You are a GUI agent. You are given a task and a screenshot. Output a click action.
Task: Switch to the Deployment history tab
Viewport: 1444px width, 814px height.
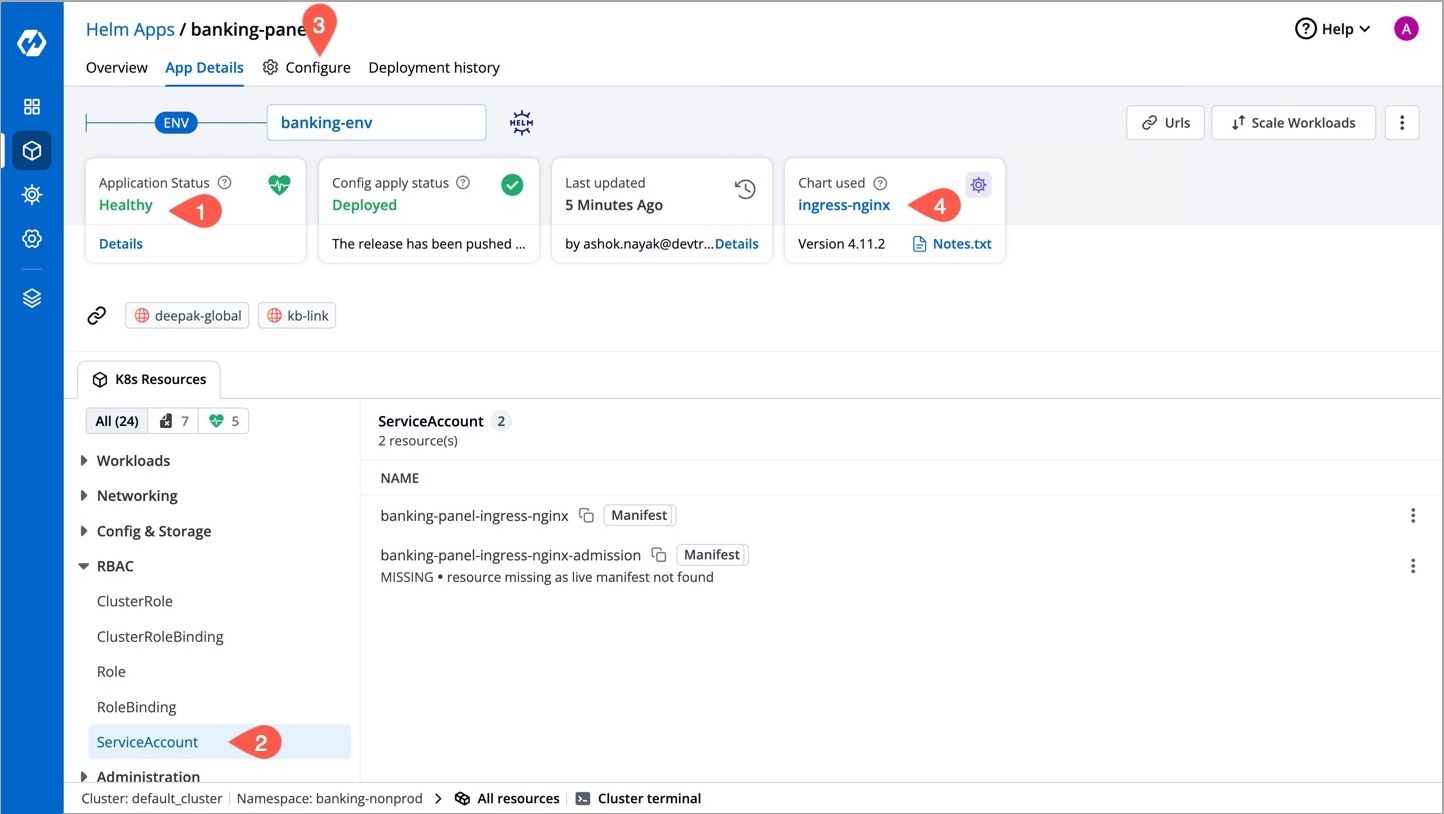point(434,68)
